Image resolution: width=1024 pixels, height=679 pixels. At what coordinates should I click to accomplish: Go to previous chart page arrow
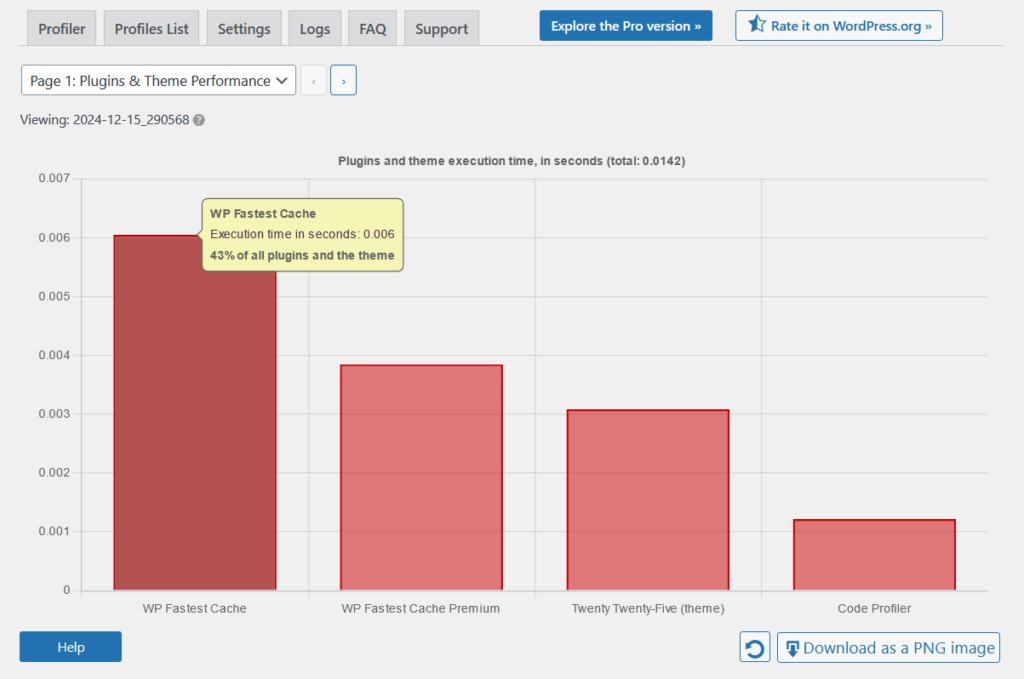314,80
